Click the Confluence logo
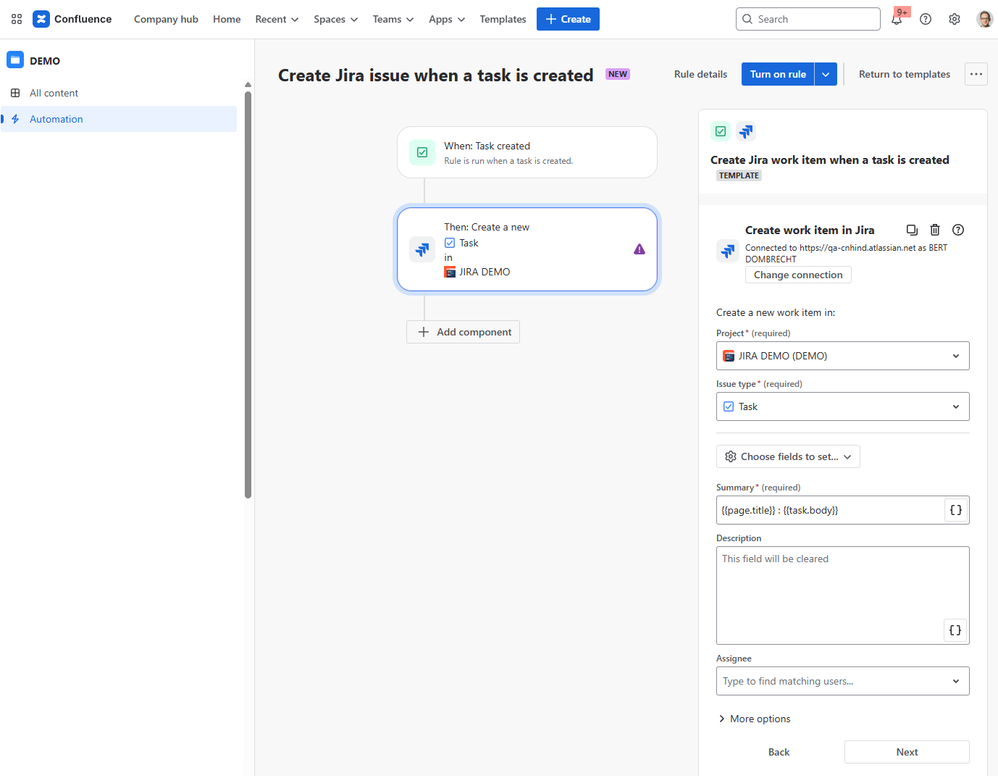998x776 pixels. tap(72, 19)
